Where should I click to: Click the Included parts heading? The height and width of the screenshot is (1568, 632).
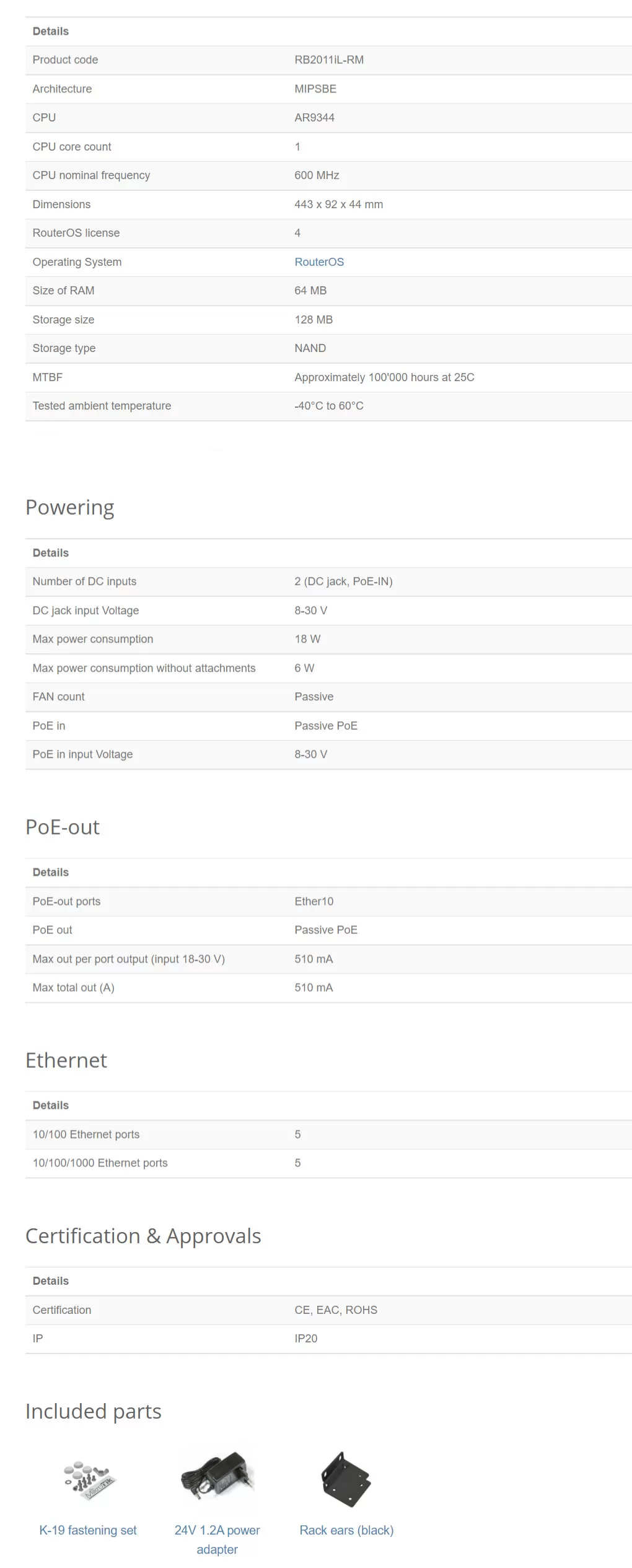[x=94, y=1411]
